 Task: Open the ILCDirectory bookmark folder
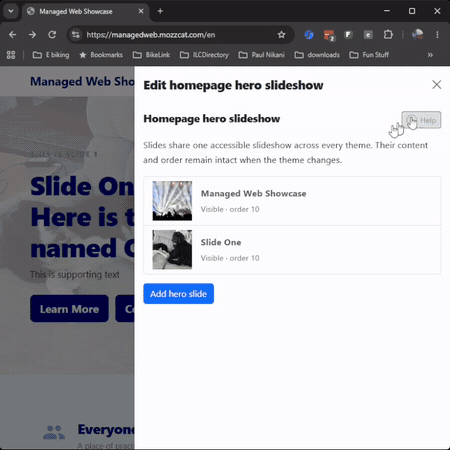[x=204, y=55]
